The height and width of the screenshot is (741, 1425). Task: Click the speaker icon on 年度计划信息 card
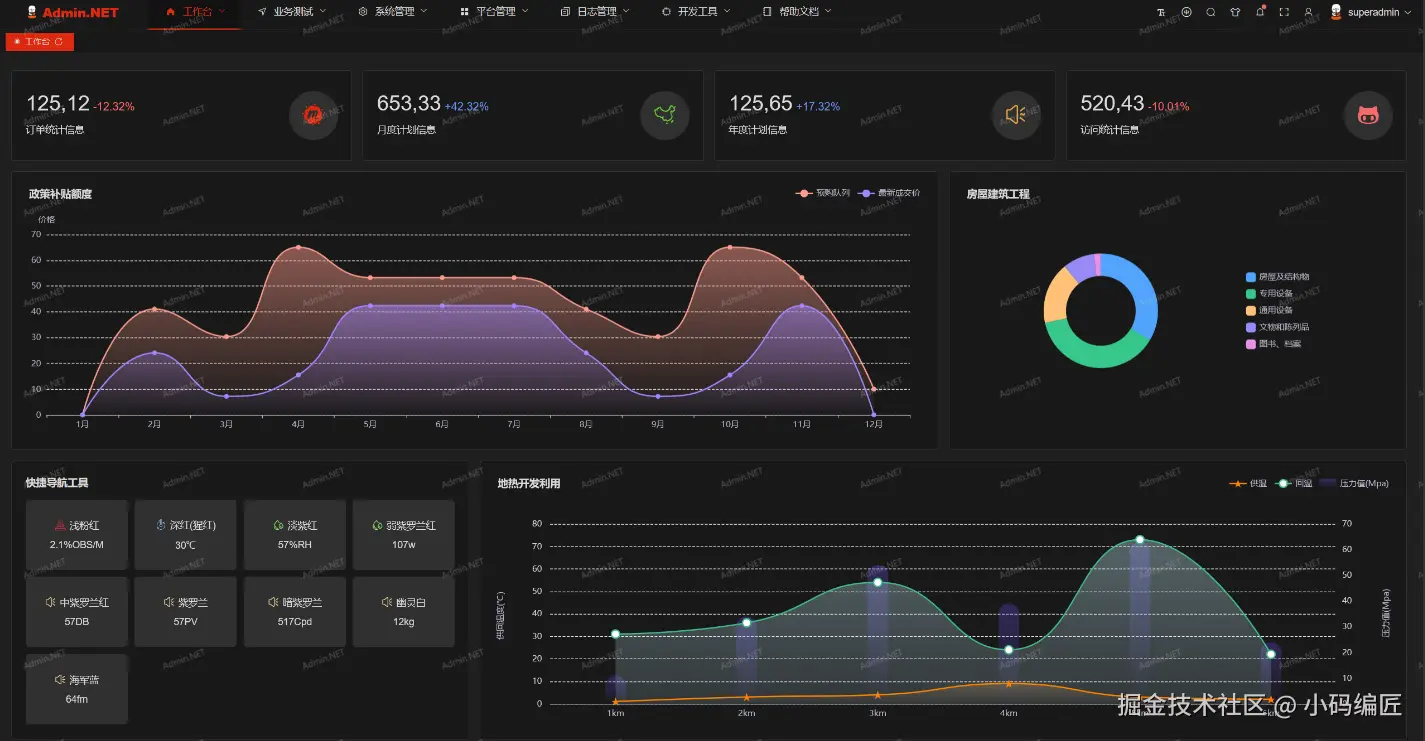pyautogui.click(x=1016, y=116)
